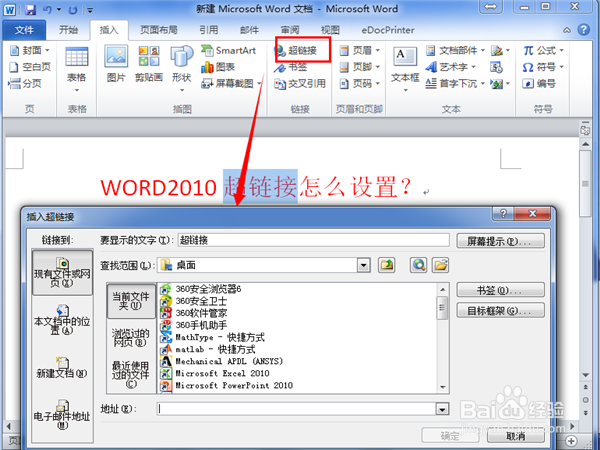Click Hyperlink (超链接) in ribbon
The width and height of the screenshot is (600, 450).
297,50
